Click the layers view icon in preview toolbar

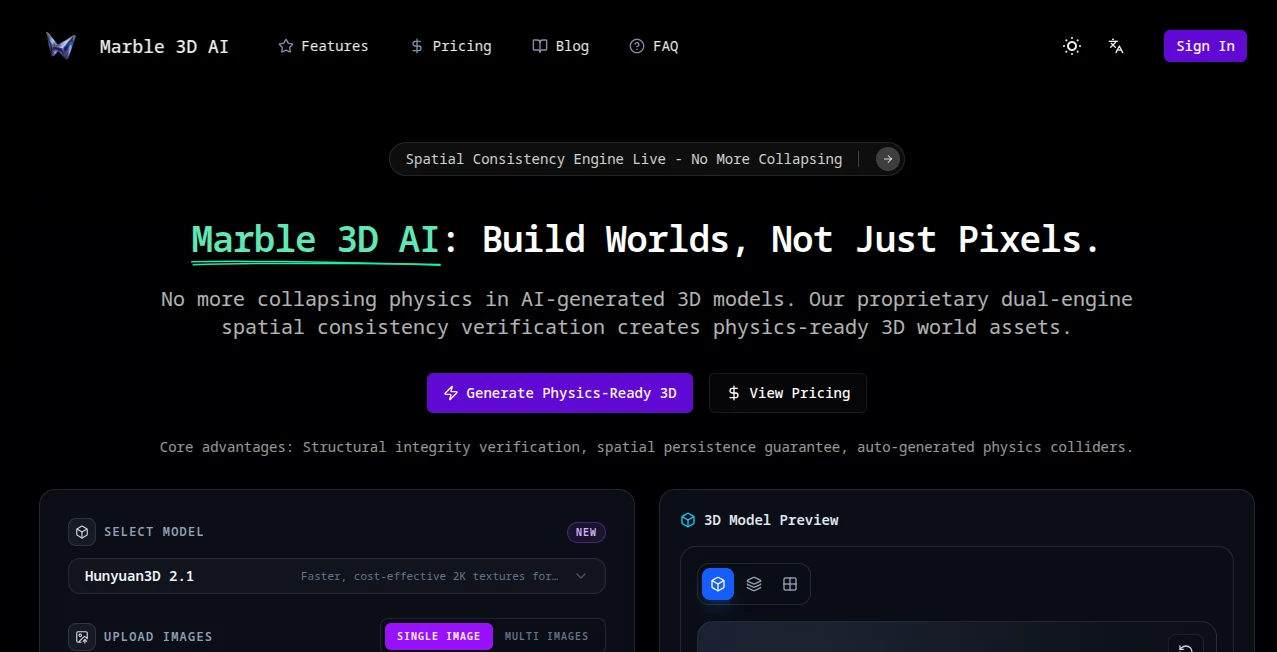pyautogui.click(x=753, y=584)
